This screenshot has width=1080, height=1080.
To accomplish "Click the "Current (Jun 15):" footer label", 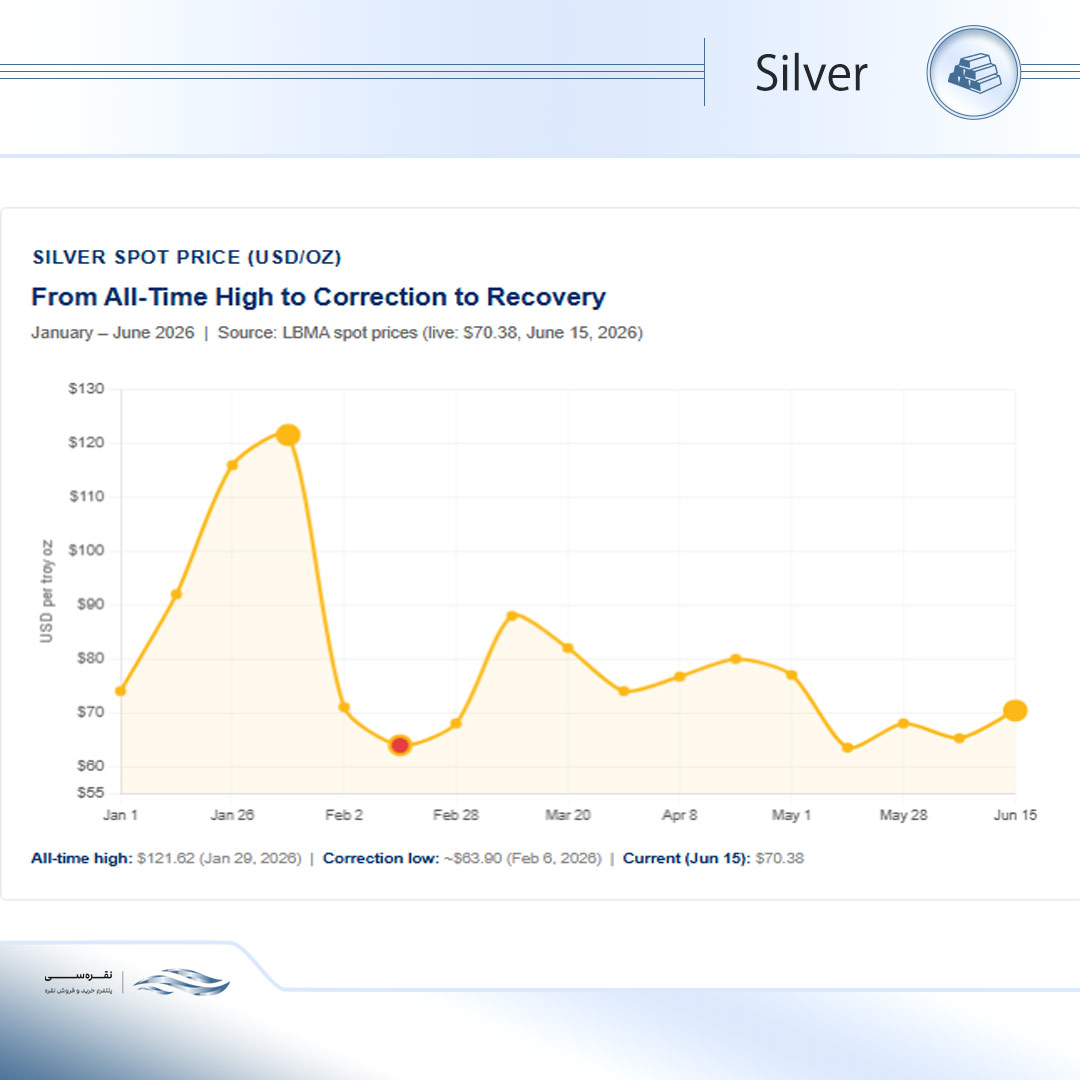I will point(687,858).
